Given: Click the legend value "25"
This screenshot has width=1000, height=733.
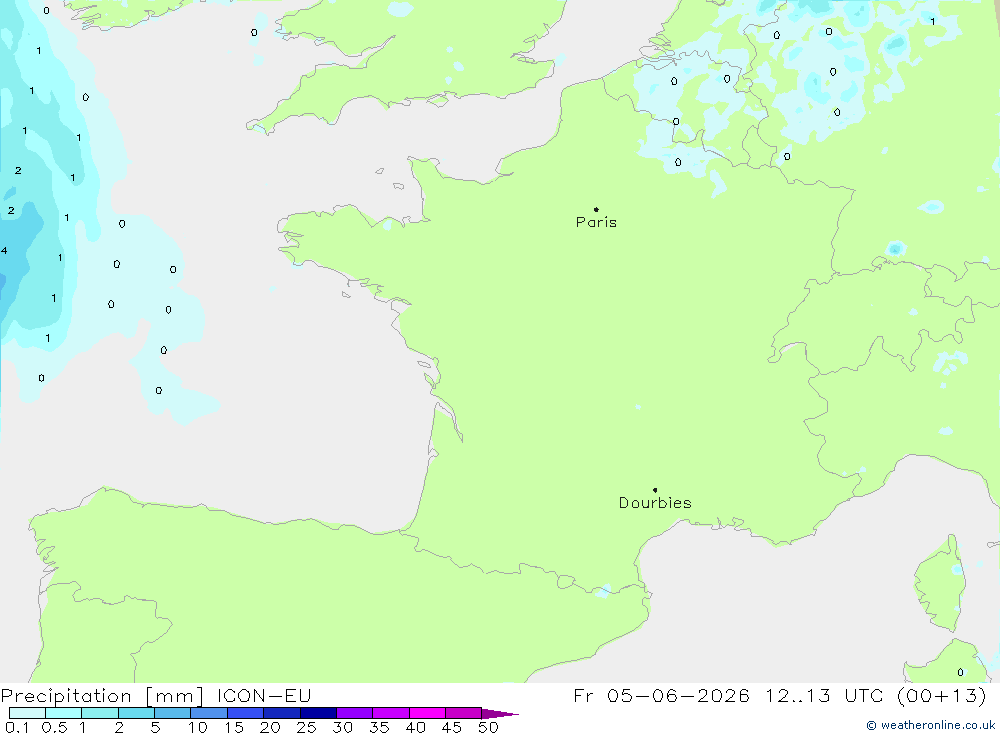Looking at the screenshot, I should [x=307, y=727].
